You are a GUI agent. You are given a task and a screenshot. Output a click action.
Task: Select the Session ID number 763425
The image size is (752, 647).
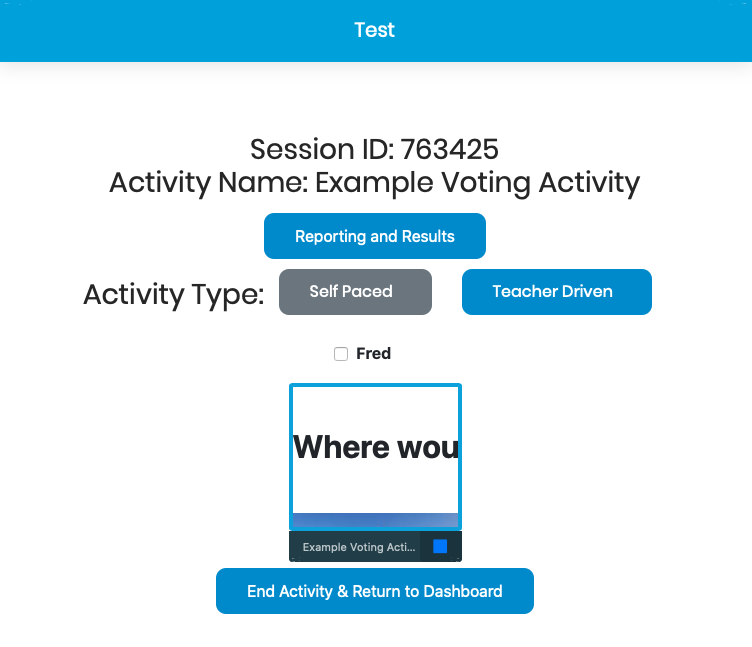pos(449,149)
